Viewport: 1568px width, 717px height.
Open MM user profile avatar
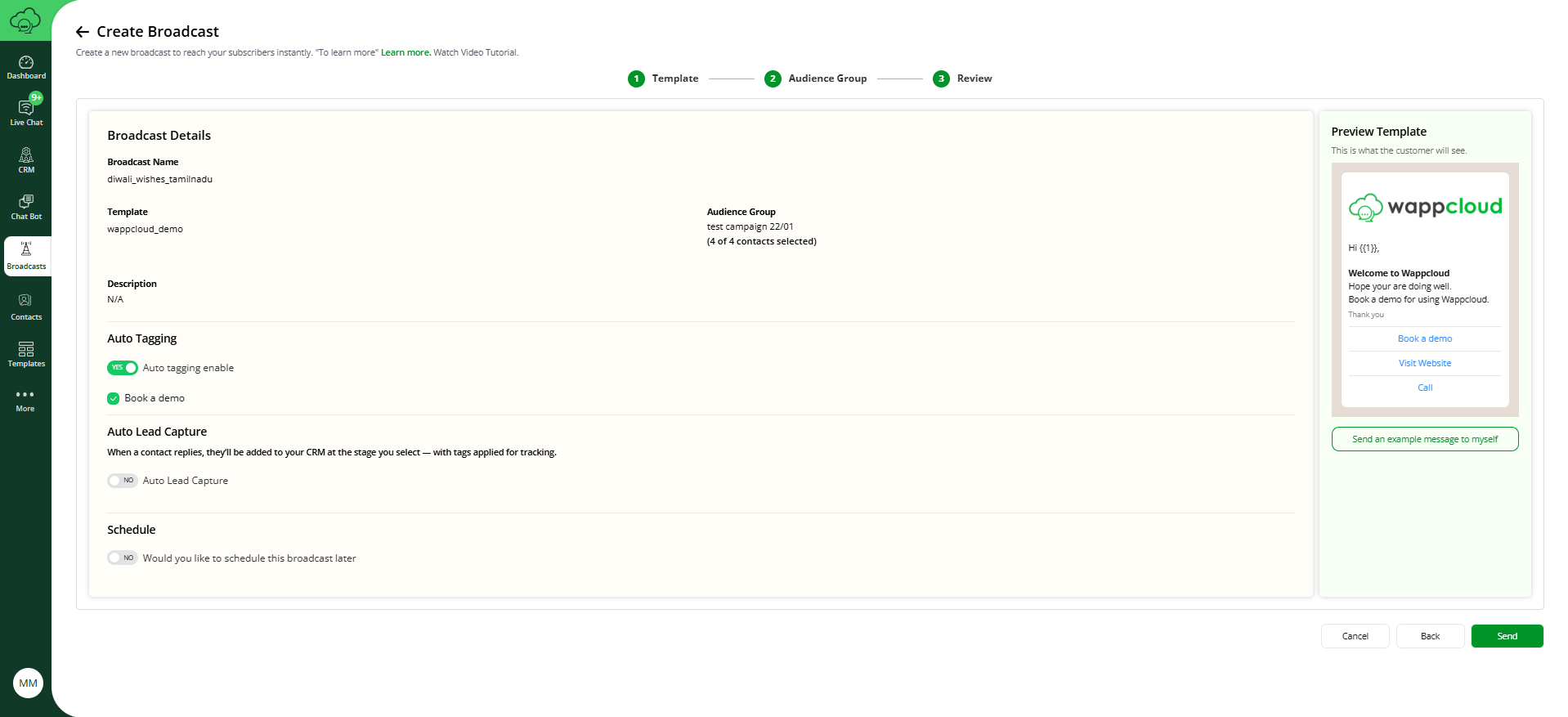[28, 683]
